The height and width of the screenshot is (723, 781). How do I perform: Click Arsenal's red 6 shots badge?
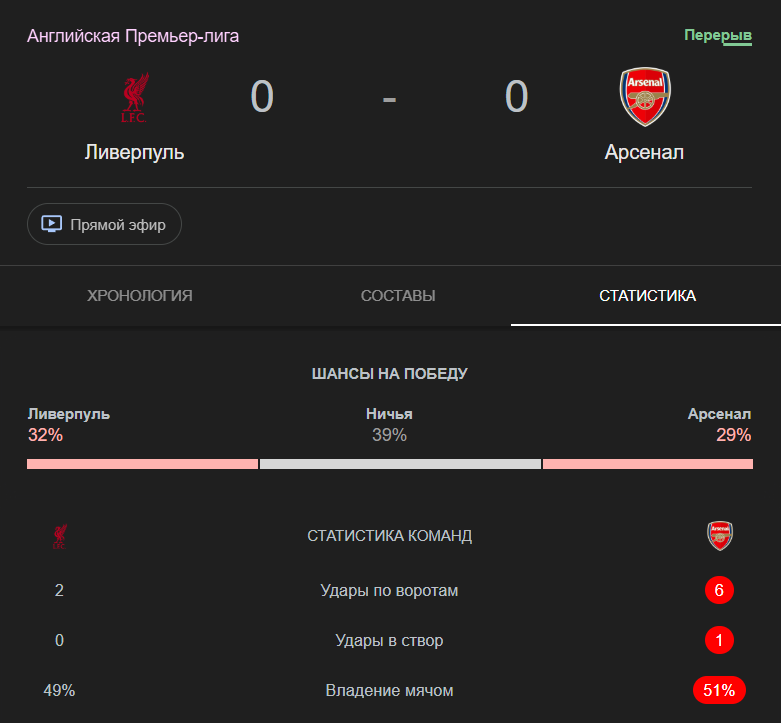pyautogui.click(x=719, y=590)
